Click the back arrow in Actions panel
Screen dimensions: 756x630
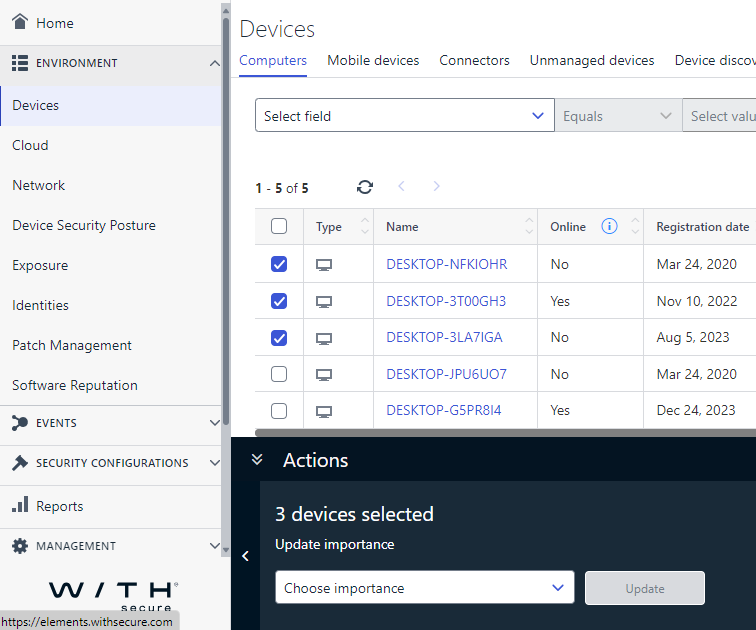(x=245, y=556)
